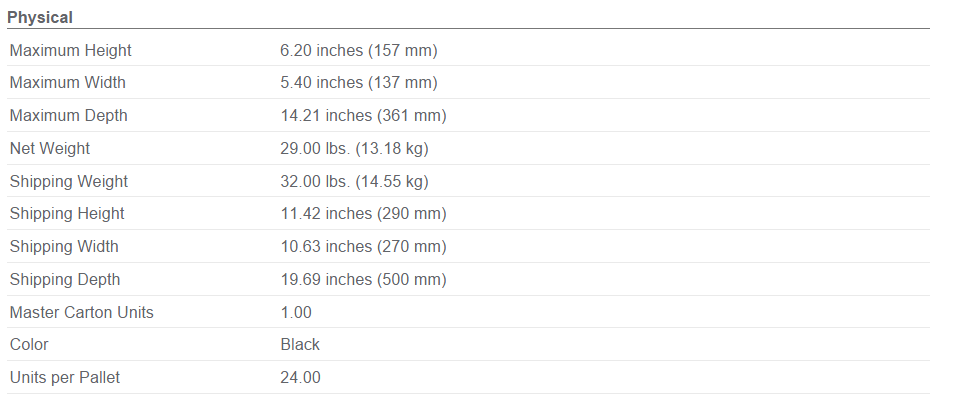Select the Shipping Height label
Image resolution: width=962 pixels, height=402 pixels.
coord(67,214)
